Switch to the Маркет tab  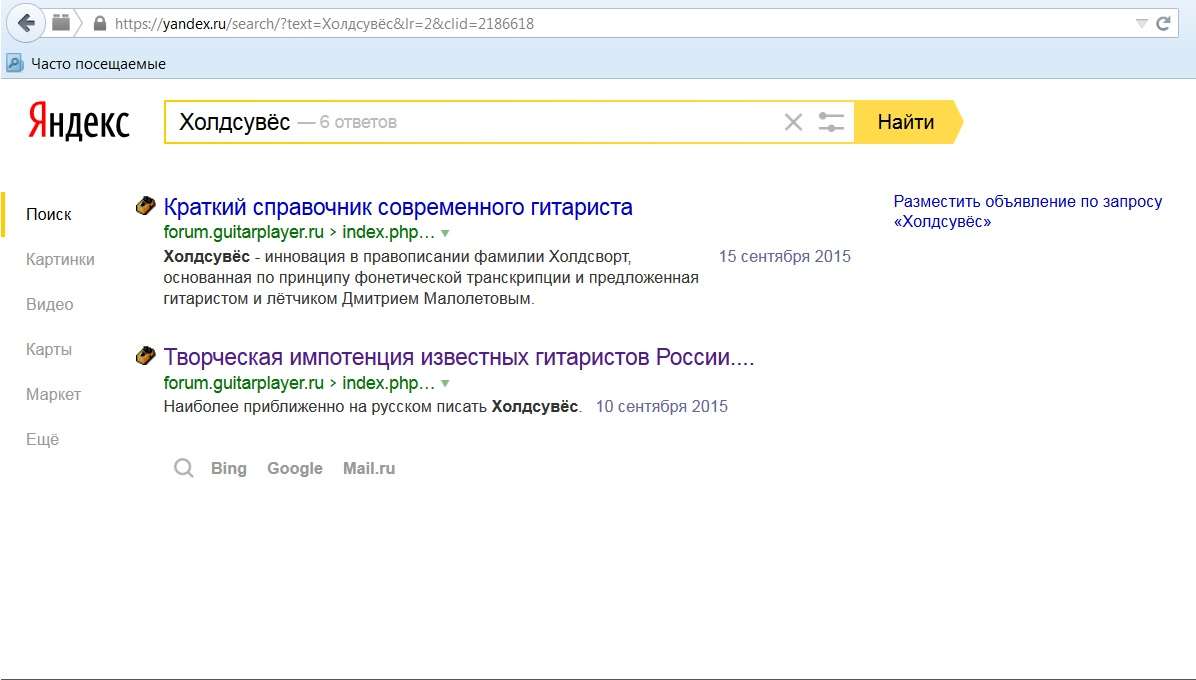coord(53,394)
